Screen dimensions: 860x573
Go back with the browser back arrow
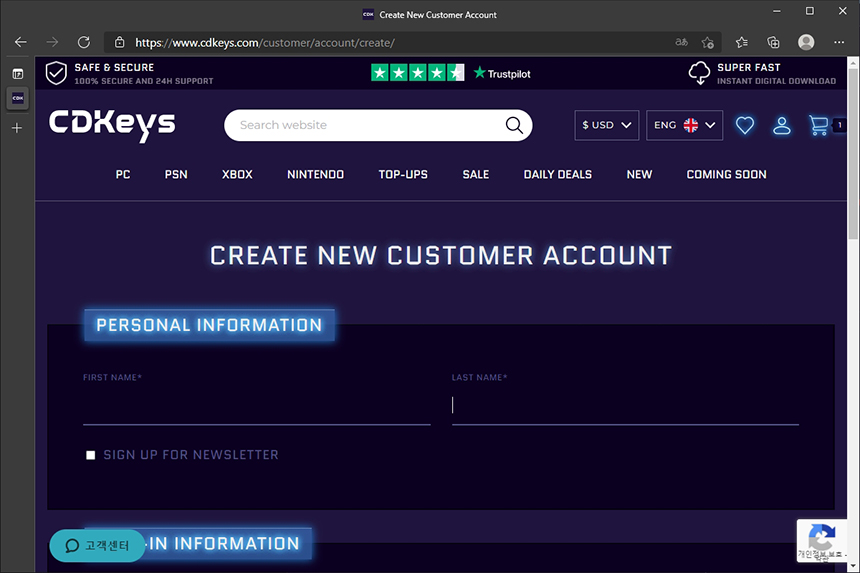[x=21, y=42]
